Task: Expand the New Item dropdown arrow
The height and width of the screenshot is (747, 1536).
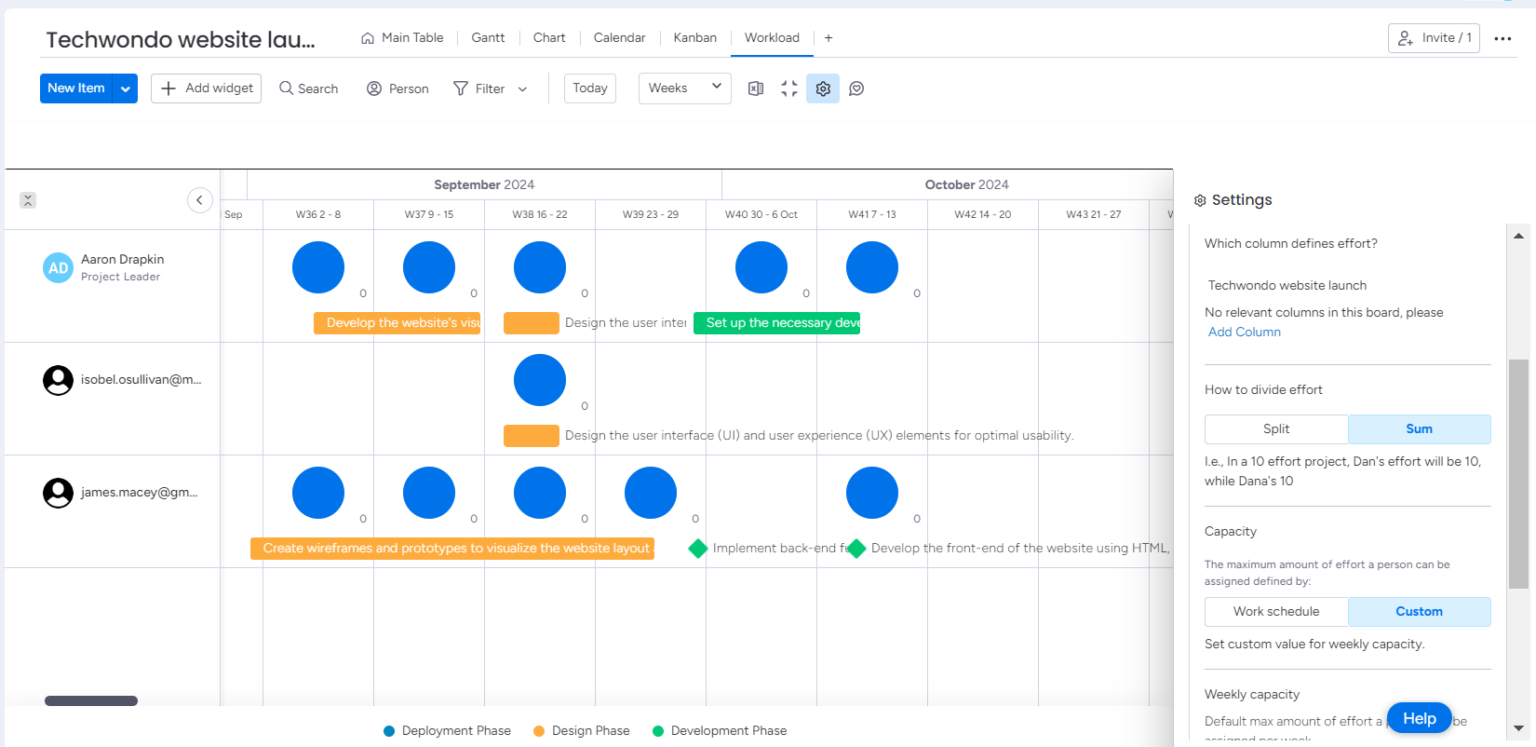Action: click(x=124, y=88)
